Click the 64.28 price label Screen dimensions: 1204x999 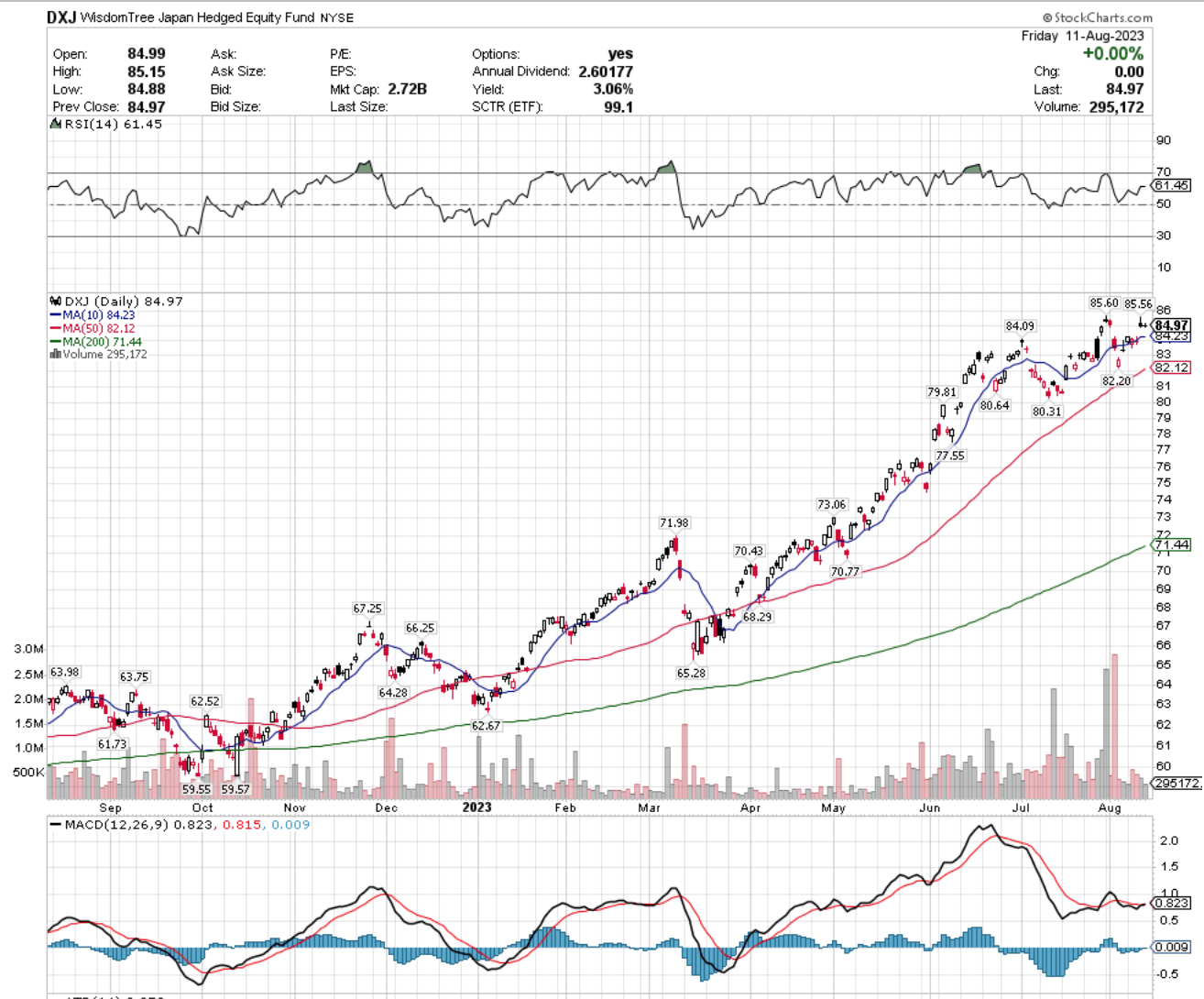click(x=393, y=693)
